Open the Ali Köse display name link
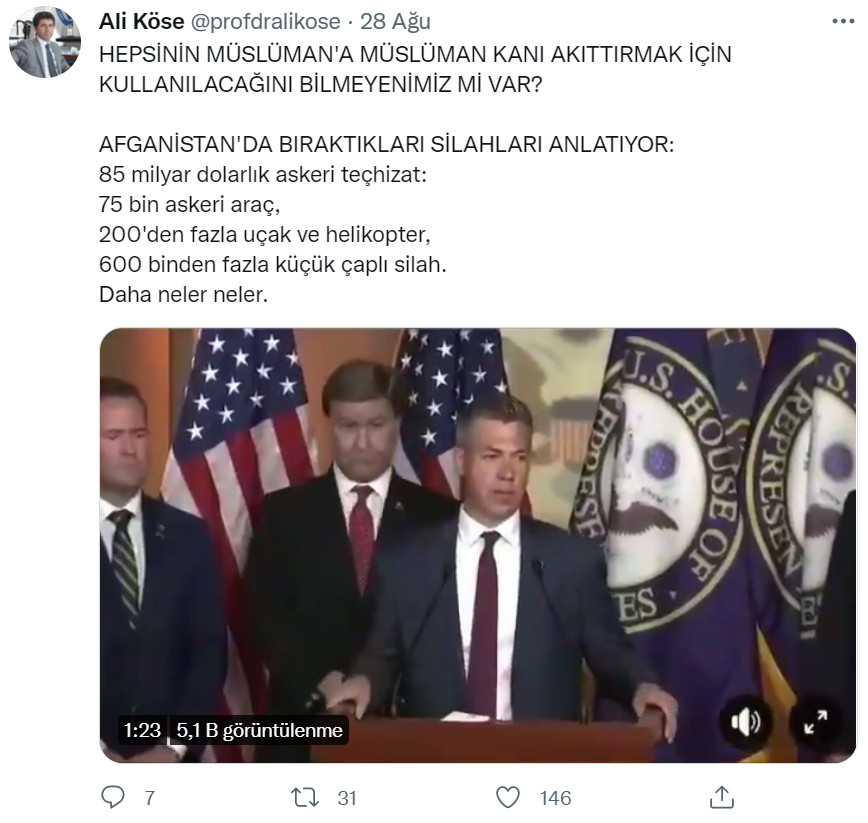The image size is (868, 823). pos(142,22)
